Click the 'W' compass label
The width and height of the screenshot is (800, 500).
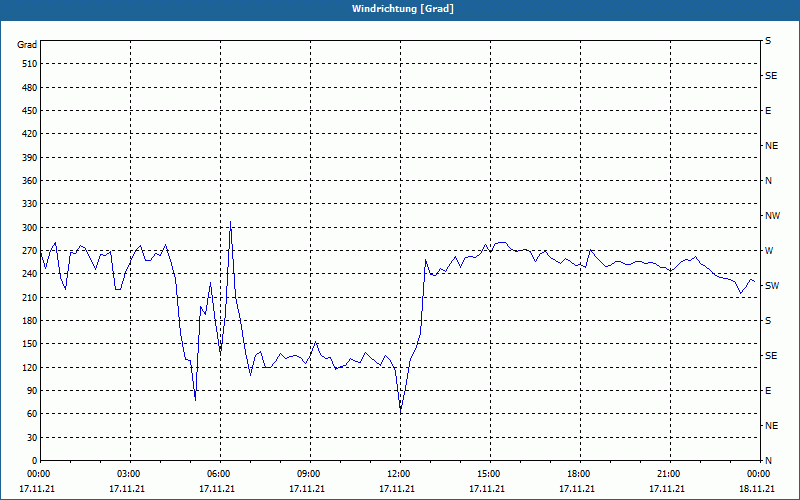click(769, 251)
